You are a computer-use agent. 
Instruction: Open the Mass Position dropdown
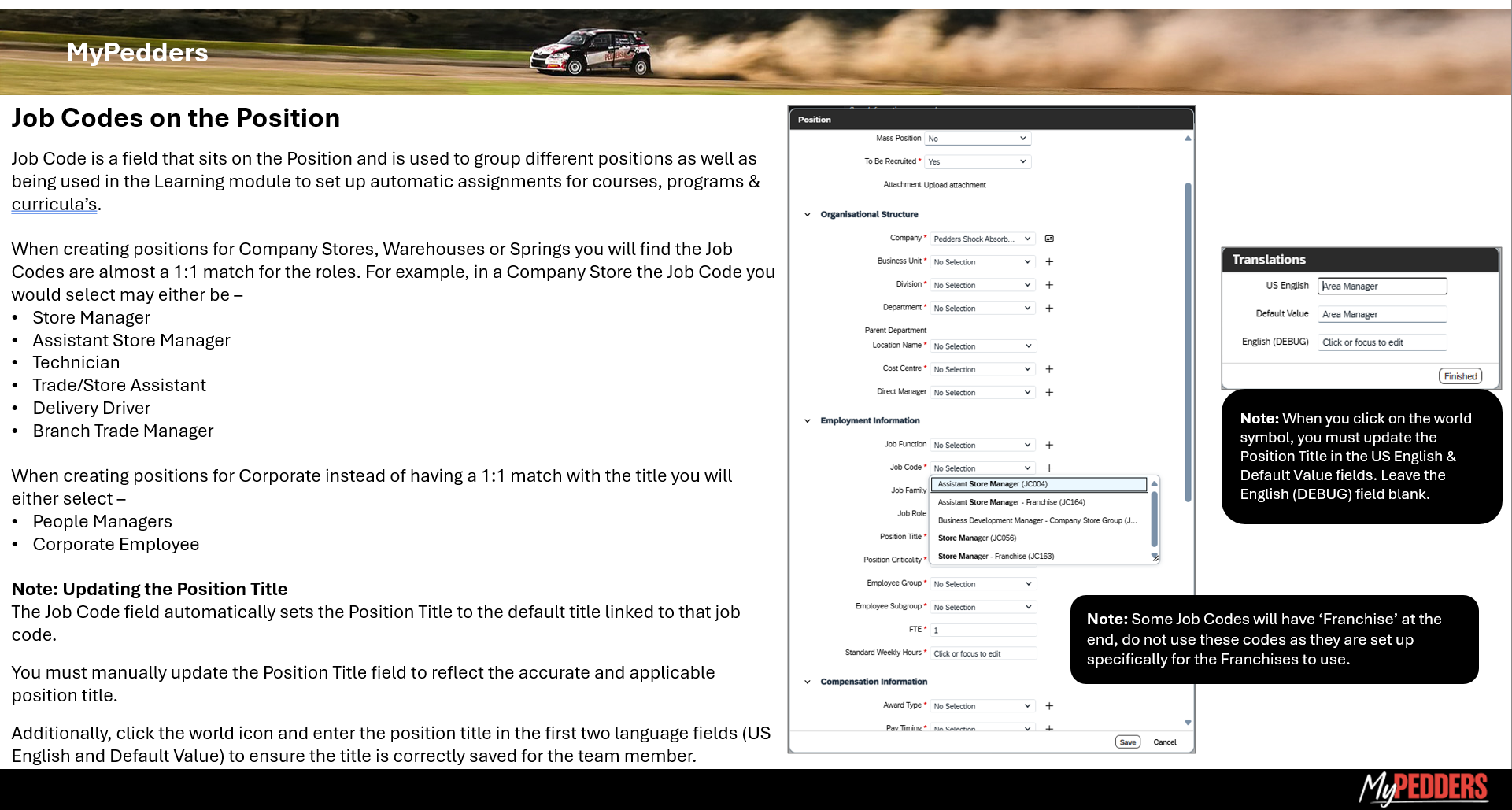977,139
